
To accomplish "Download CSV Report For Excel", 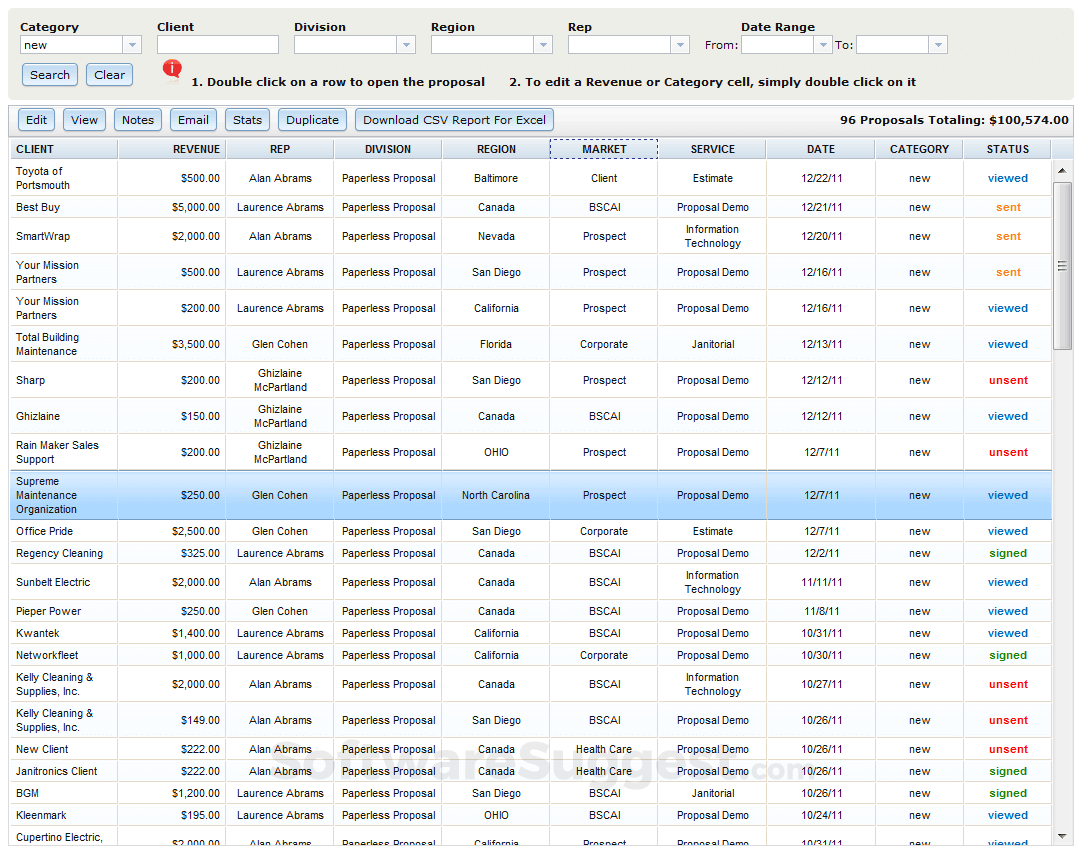I will pos(454,119).
